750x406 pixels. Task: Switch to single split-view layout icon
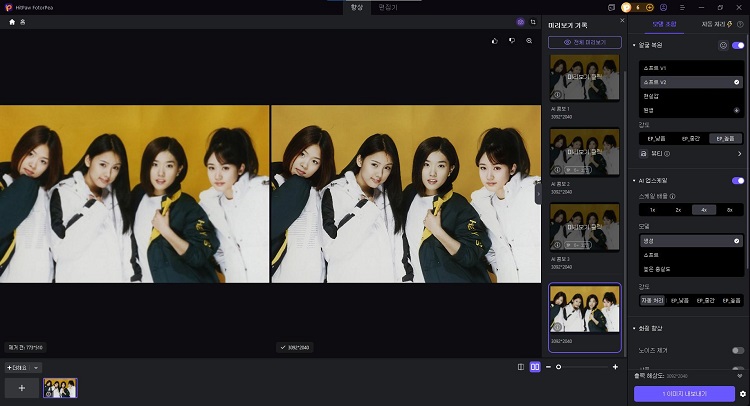pyautogui.click(x=521, y=367)
